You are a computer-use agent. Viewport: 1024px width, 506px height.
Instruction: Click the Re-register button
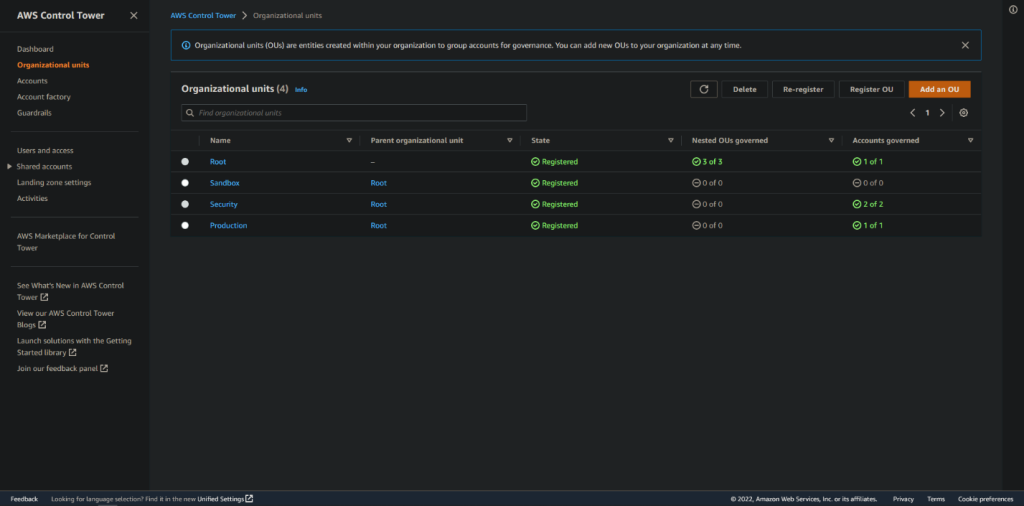(x=803, y=89)
